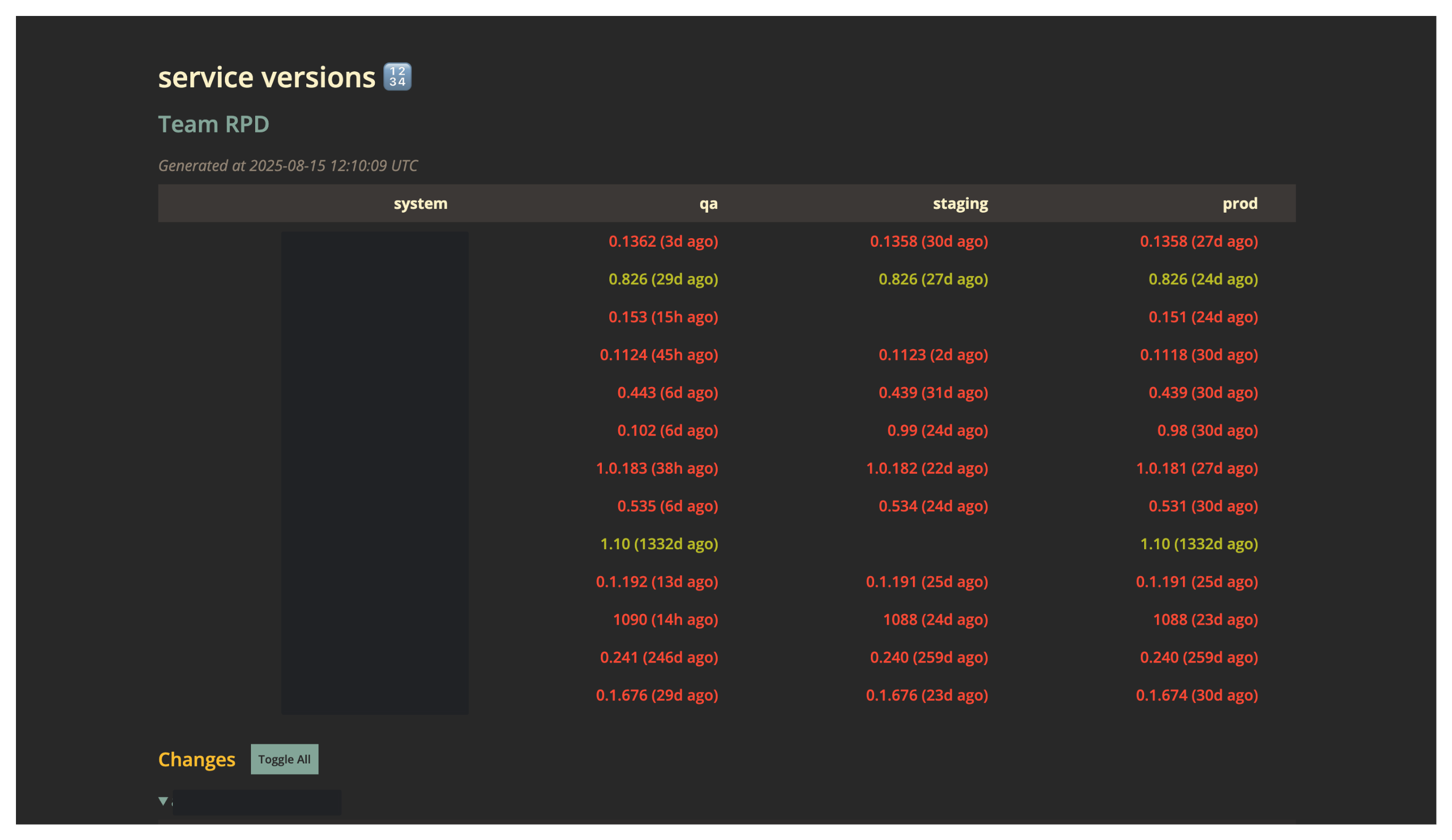Click the prod column header
Screen dimensions: 1452x840
pos(1240,203)
